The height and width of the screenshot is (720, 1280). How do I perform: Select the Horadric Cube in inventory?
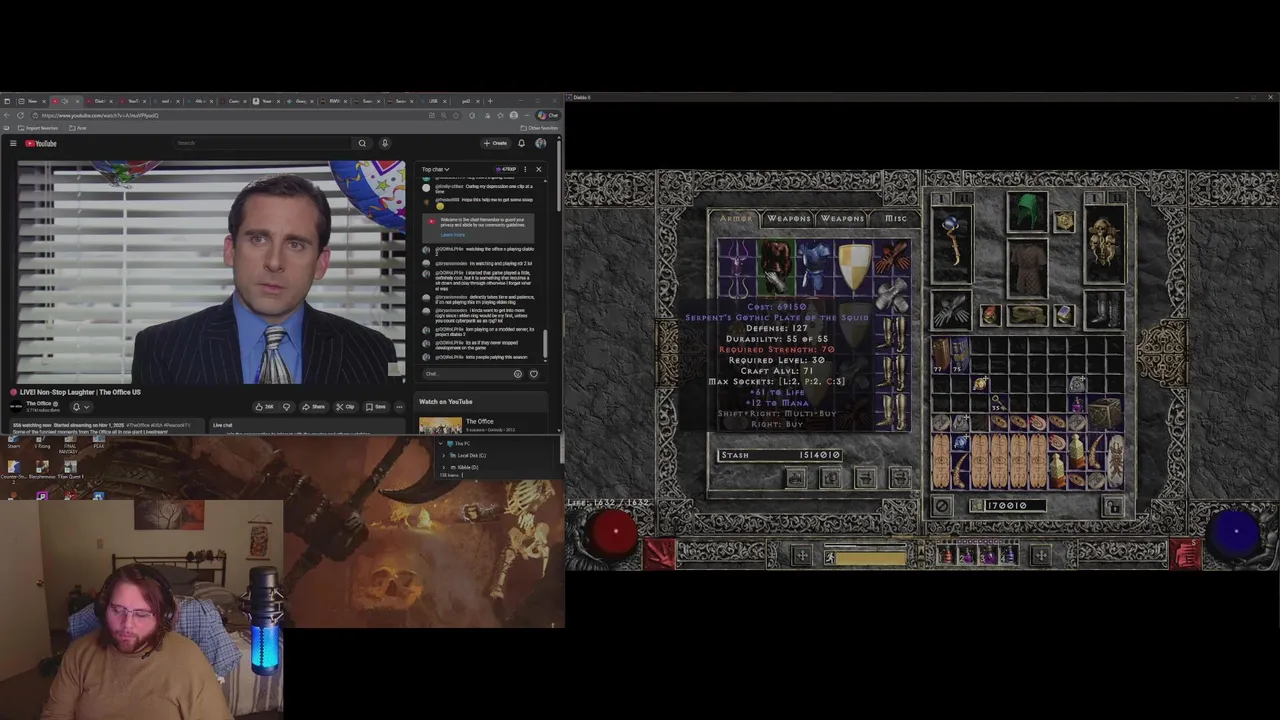point(1104,413)
